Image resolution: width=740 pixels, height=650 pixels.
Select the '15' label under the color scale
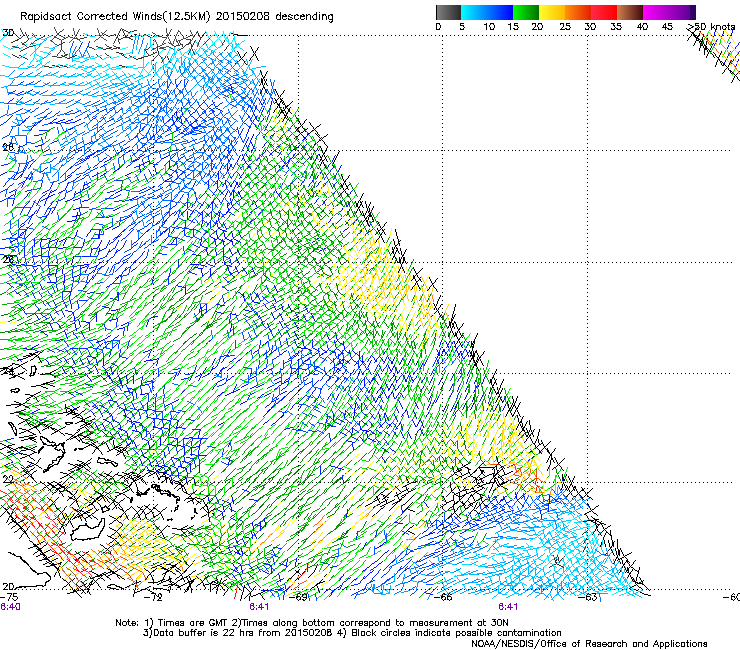[x=513, y=26]
